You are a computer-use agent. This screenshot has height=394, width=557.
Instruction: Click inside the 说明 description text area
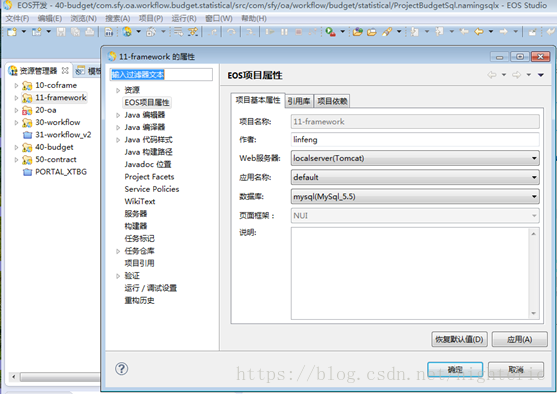[410, 273]
